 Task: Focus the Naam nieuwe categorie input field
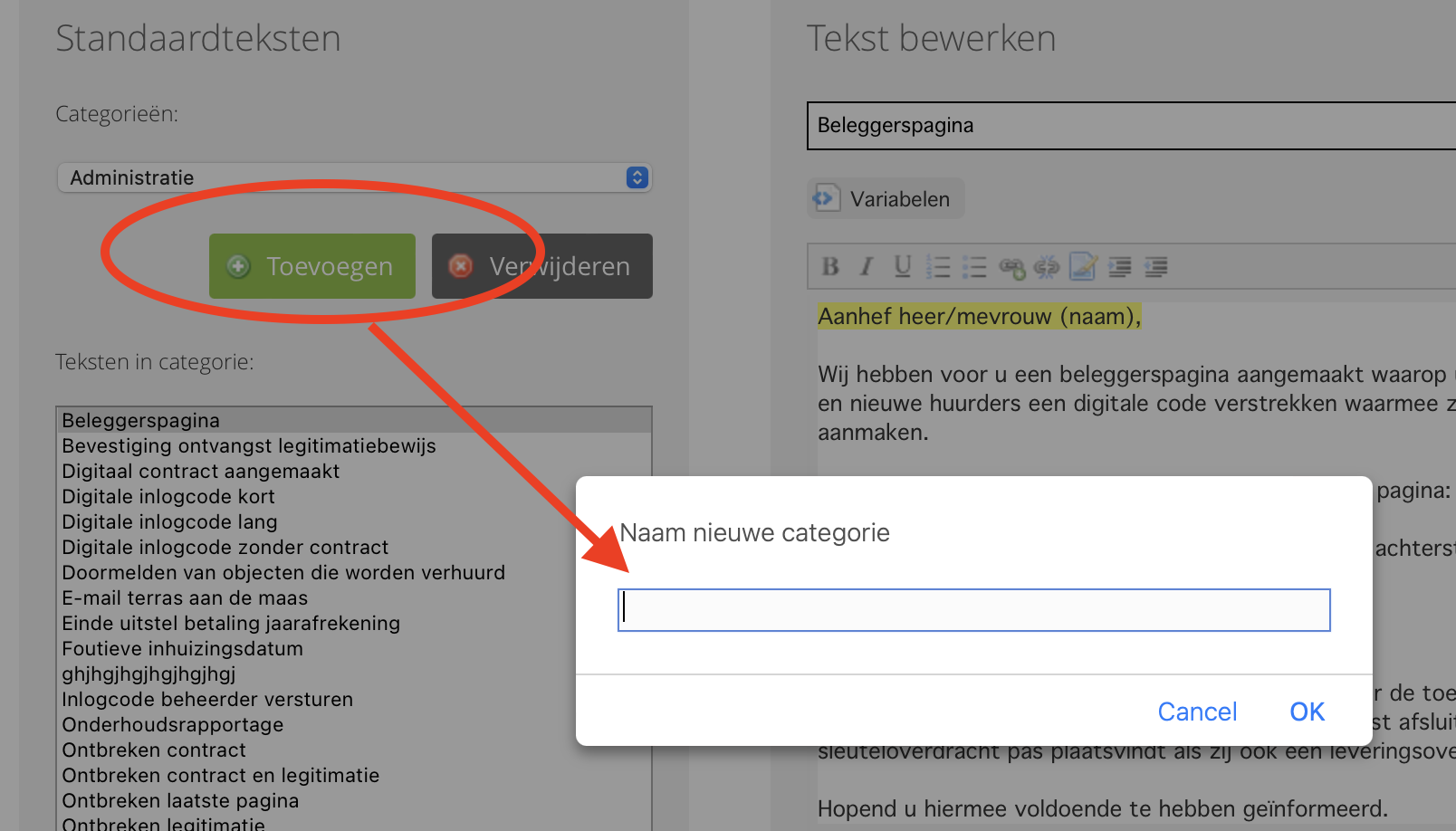click(x=974, y=610)
